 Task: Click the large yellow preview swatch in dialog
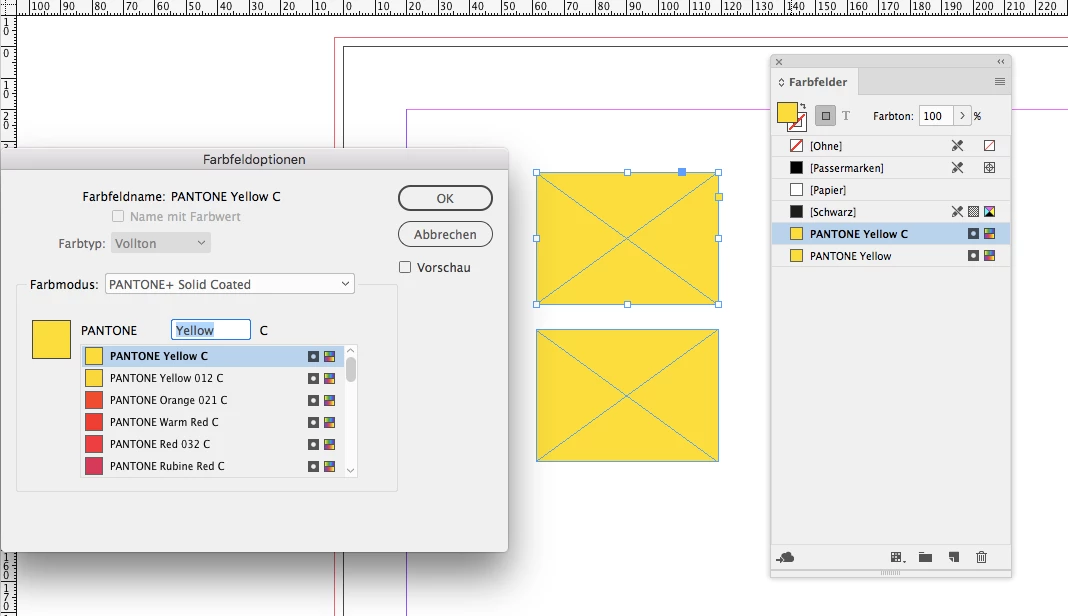coord(52,339)
